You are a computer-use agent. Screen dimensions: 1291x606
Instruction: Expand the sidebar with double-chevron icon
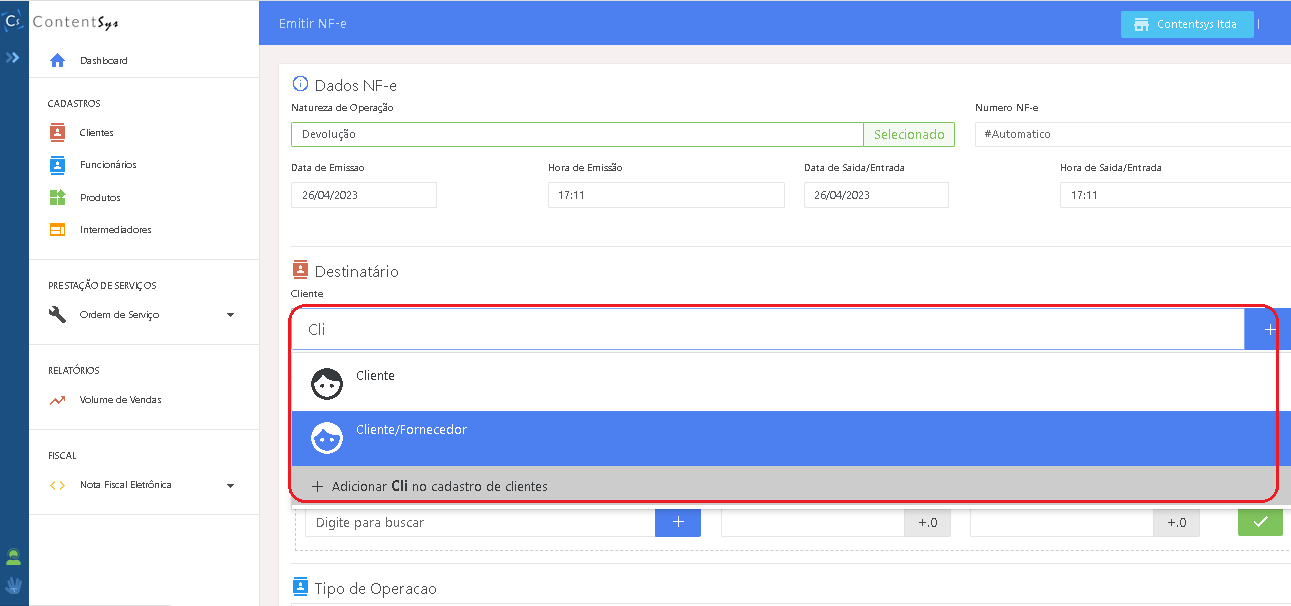click(x=13, y=58)
